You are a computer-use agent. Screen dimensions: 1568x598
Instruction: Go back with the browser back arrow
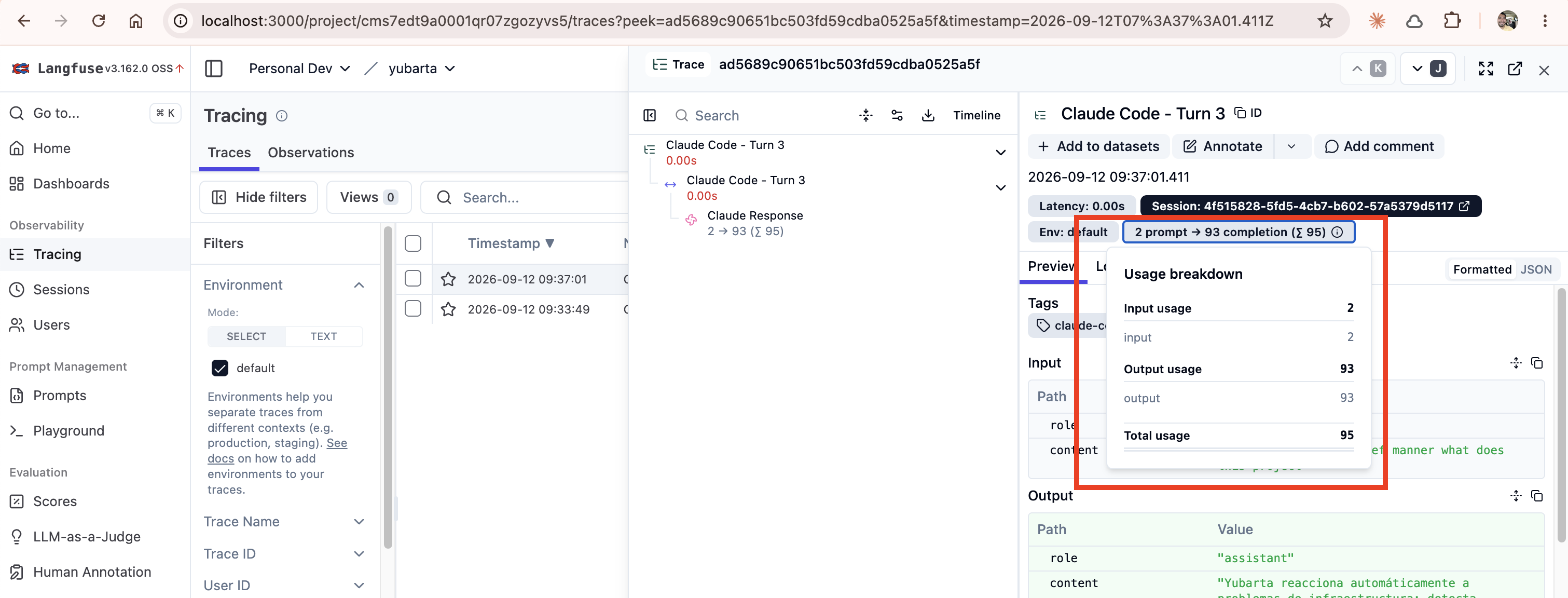point(24,21)
